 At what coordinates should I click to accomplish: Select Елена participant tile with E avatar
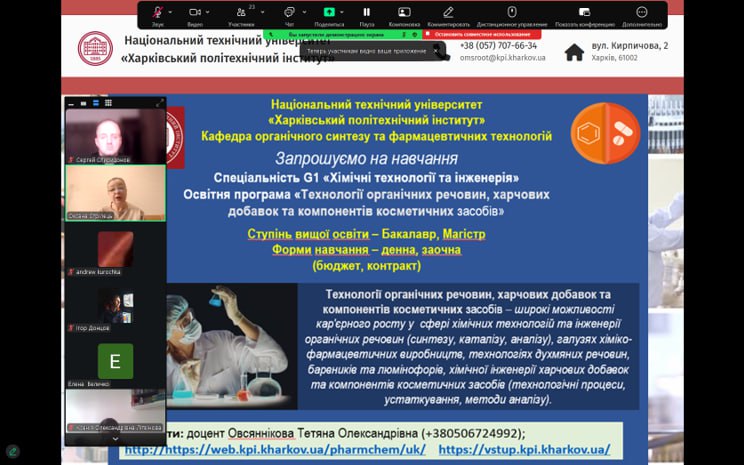(x=115, y=362)
